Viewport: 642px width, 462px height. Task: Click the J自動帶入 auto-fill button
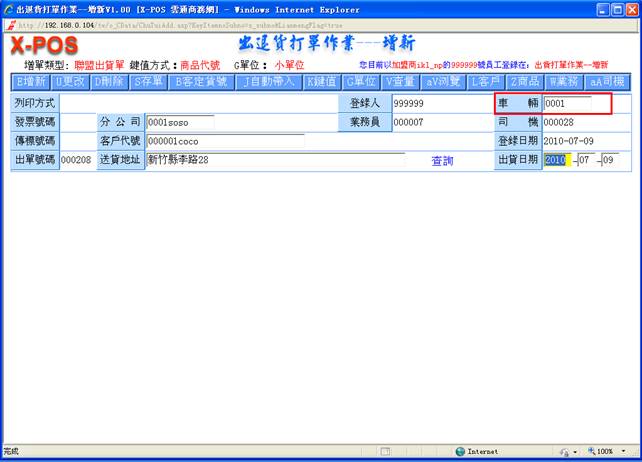coord(269,81)
